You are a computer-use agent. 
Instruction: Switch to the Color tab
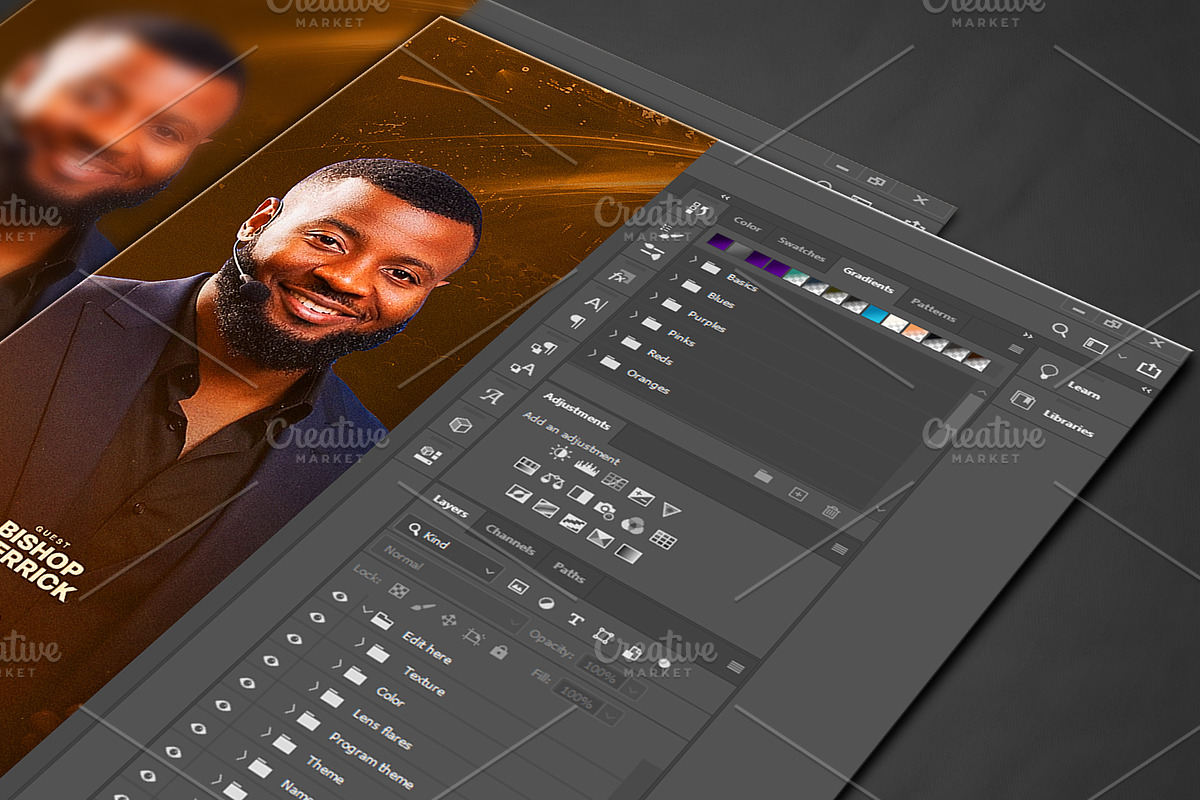click(x=747, y=223)
